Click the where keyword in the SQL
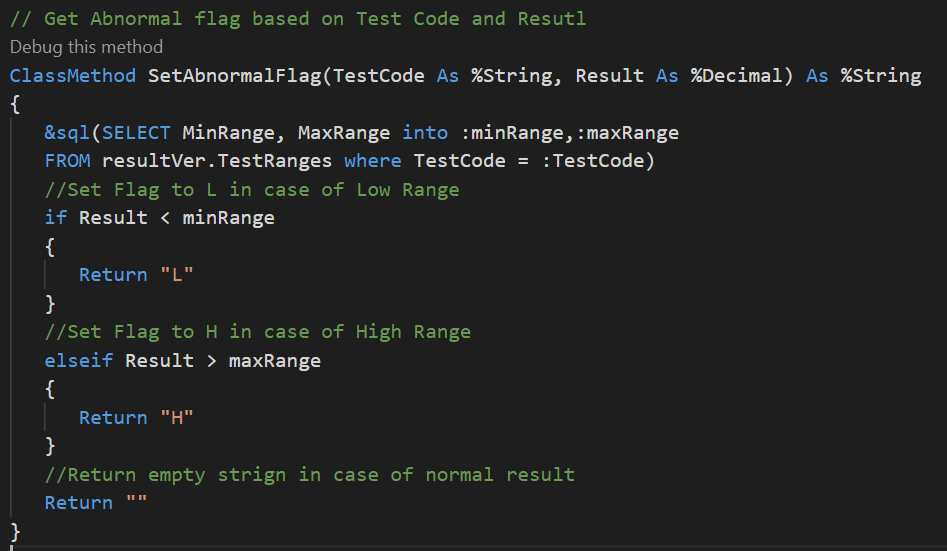This screenshot has width=947, height=551. coord(373,161)
